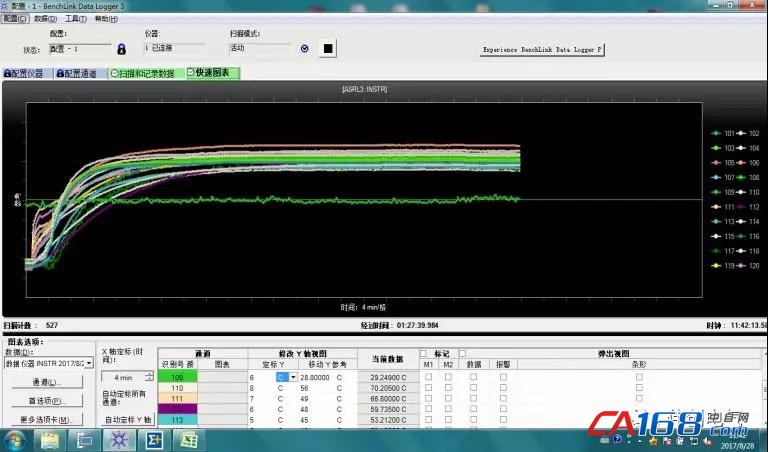Click legend entry 108 in the chart
Image resolution: width=768 pixels, height=452 pixels.
[x=748, y=177]
